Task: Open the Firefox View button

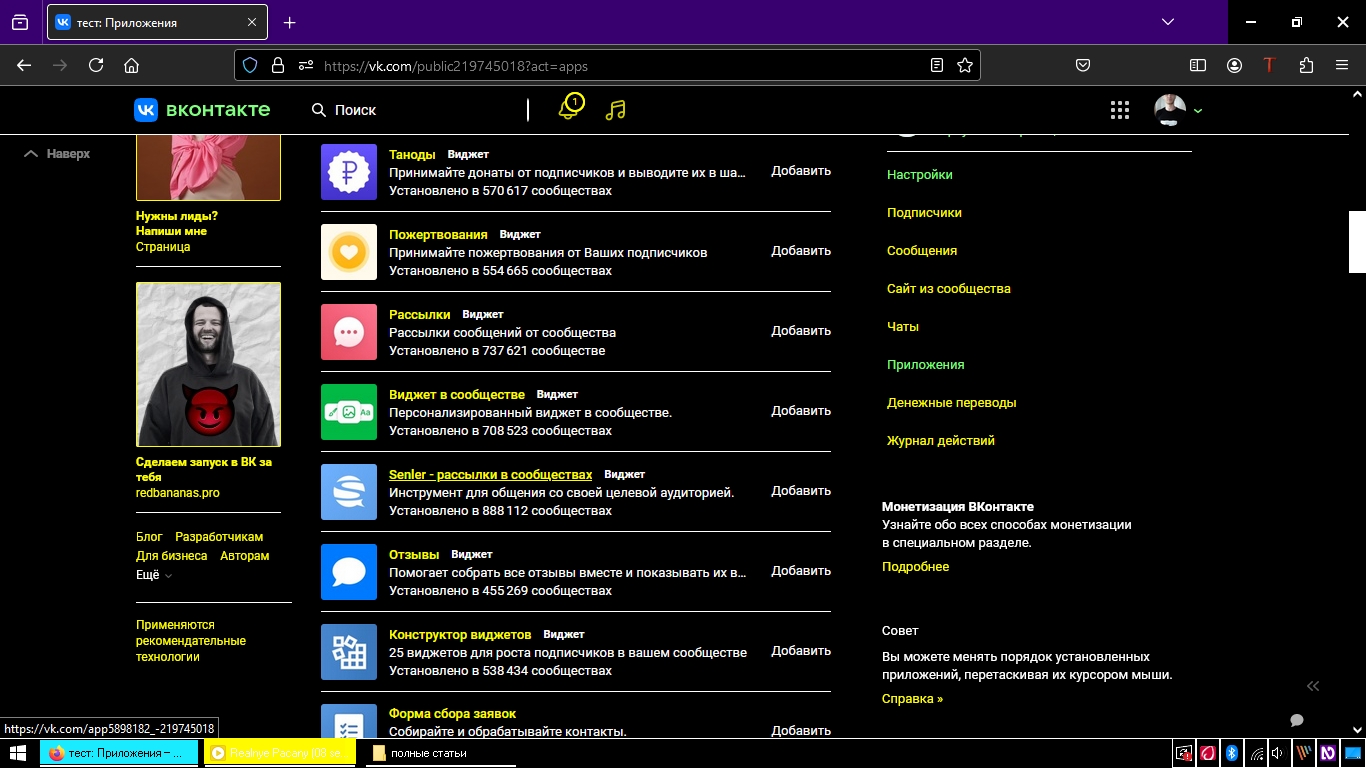Action: click(20, 22)
